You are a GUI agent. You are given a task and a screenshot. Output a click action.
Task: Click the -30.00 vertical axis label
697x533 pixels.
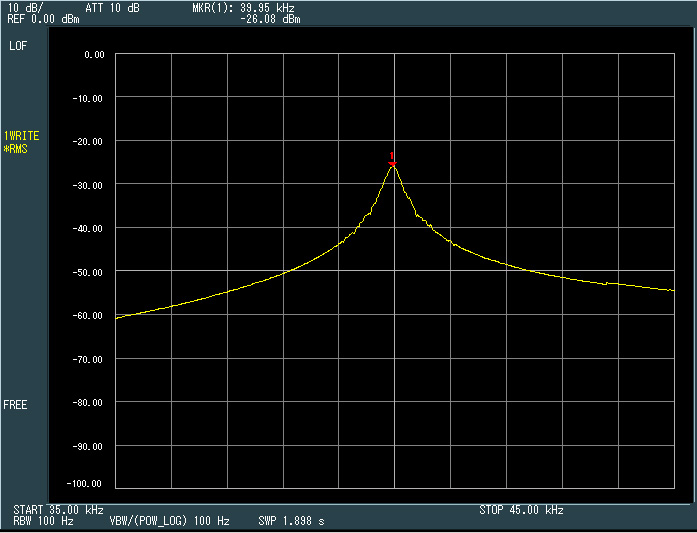pyautogui.click(x=92, y=185)
